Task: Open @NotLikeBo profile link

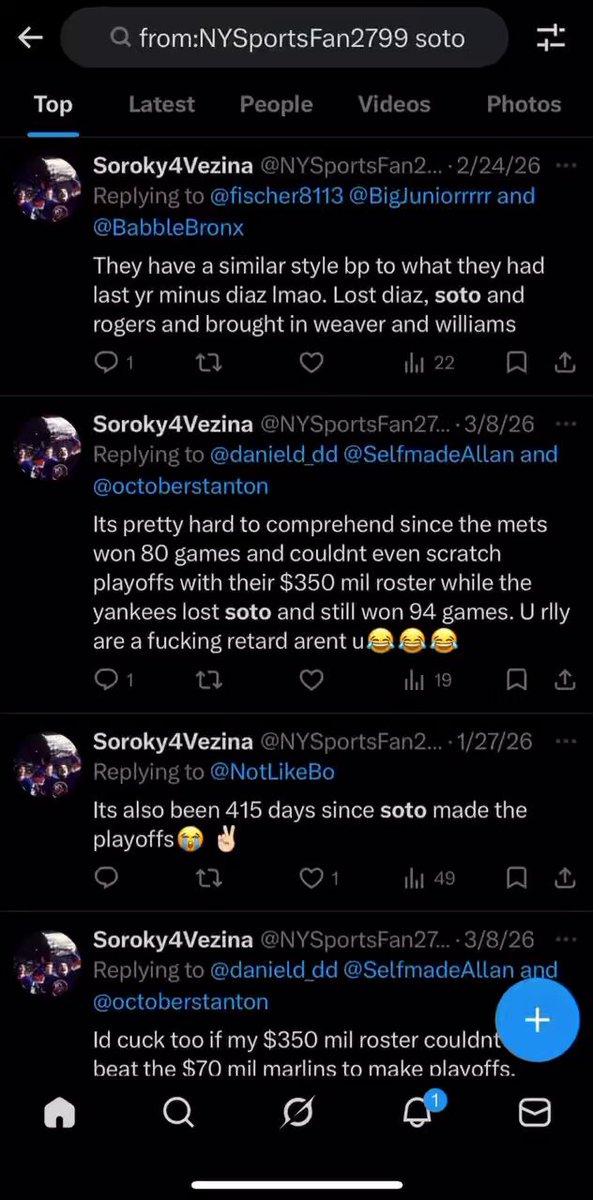Action: click(x=272, y=772)
